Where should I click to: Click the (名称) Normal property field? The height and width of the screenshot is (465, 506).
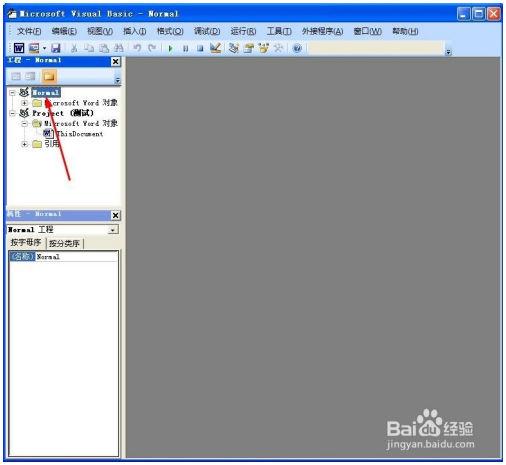pos(63,257)
